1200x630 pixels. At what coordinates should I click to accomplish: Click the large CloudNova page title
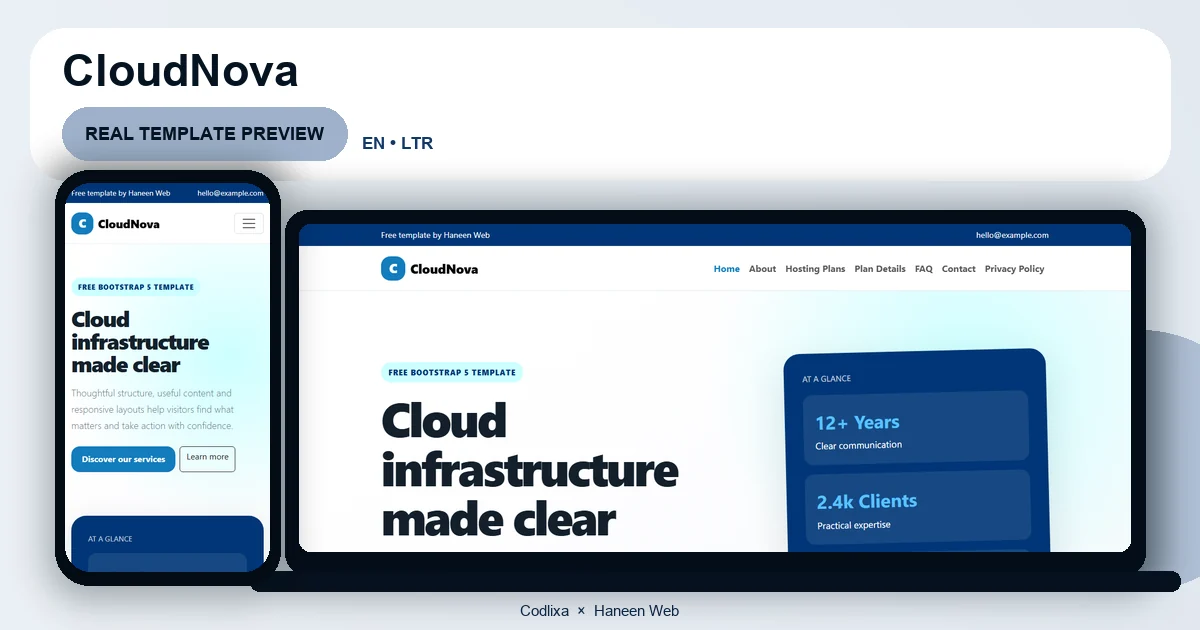[x=180, y=71]
